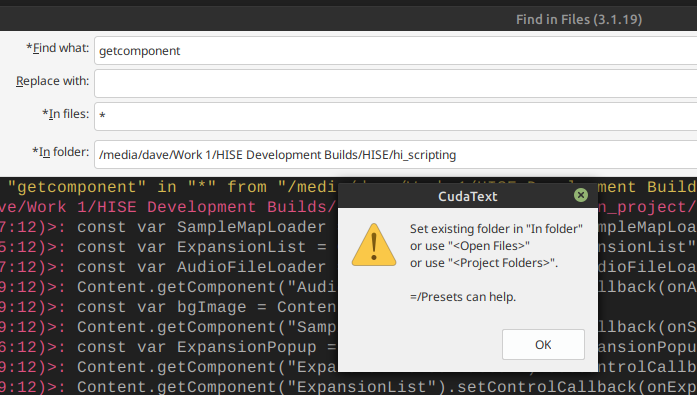Close the CudaText warning dialog
Image resolution: width=697 pixels, height=395 pixels.
click(x=581, y=195)
